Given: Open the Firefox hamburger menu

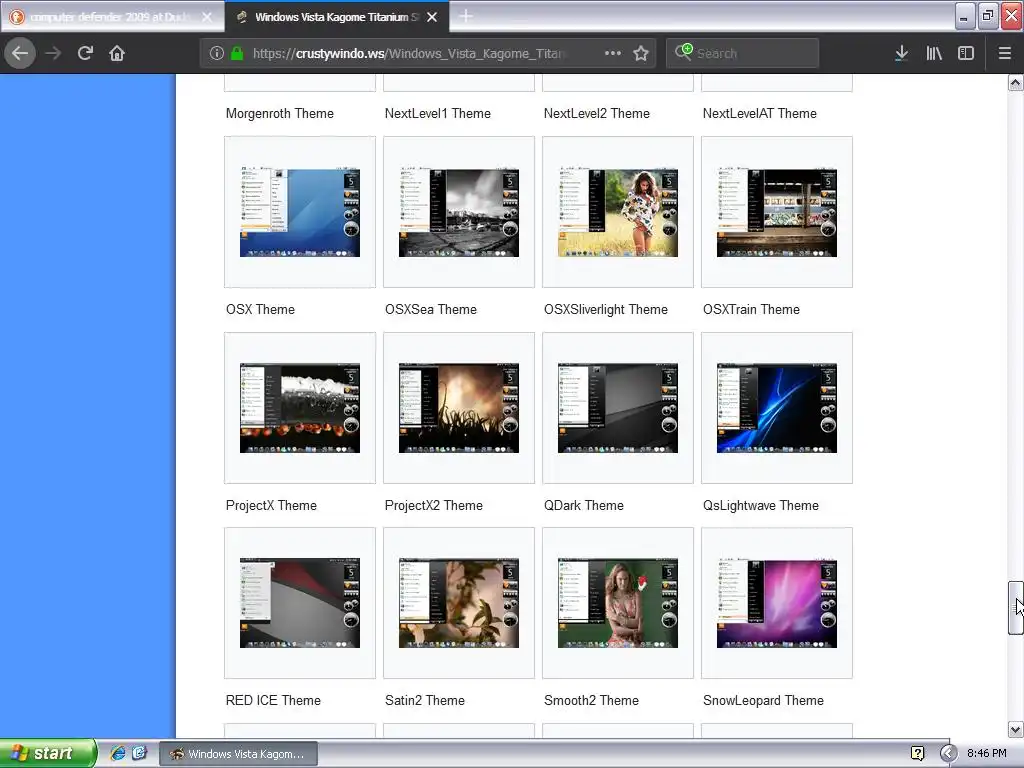Looking at the screenshot, I should click(1004, 53).
